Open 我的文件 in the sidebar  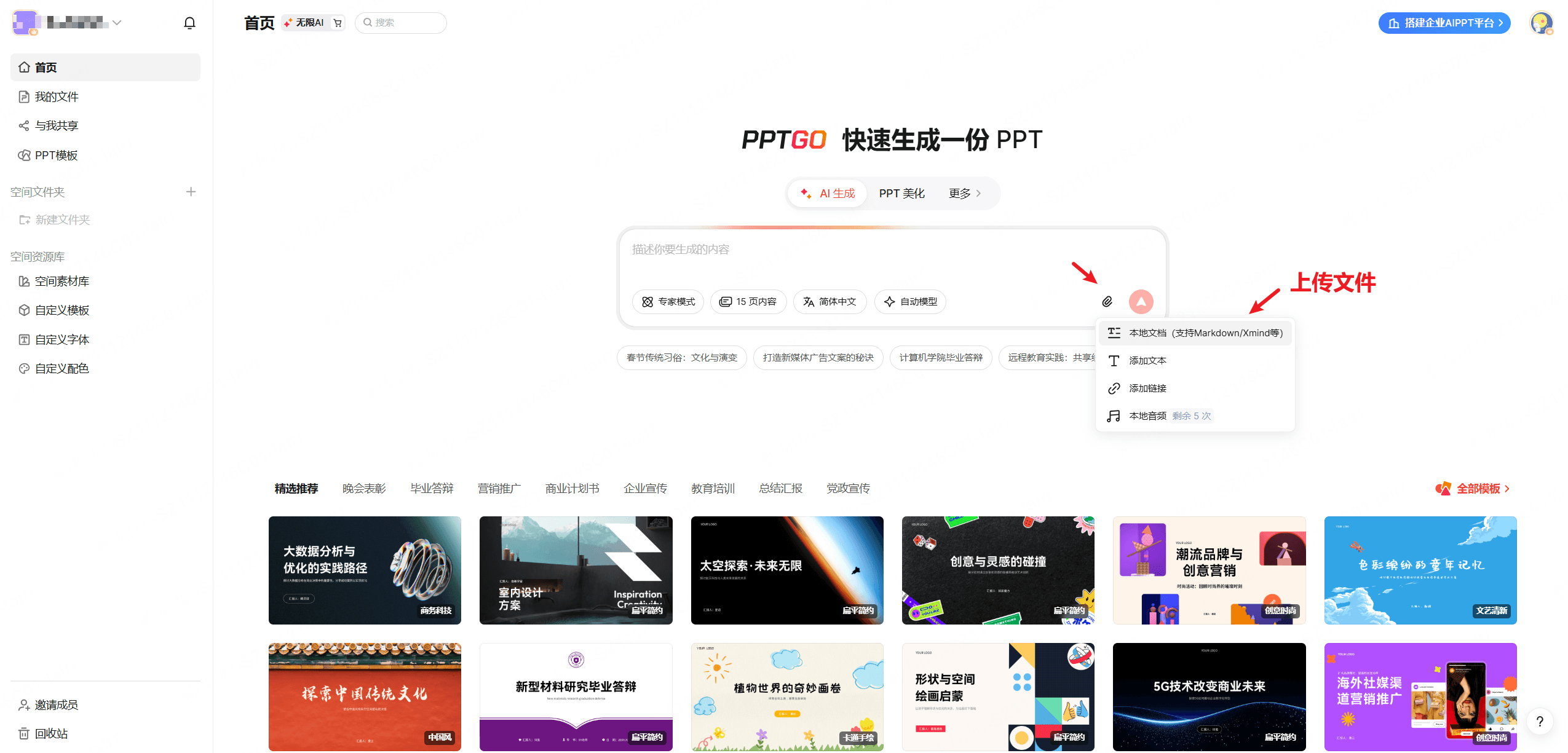coord(57,97)
